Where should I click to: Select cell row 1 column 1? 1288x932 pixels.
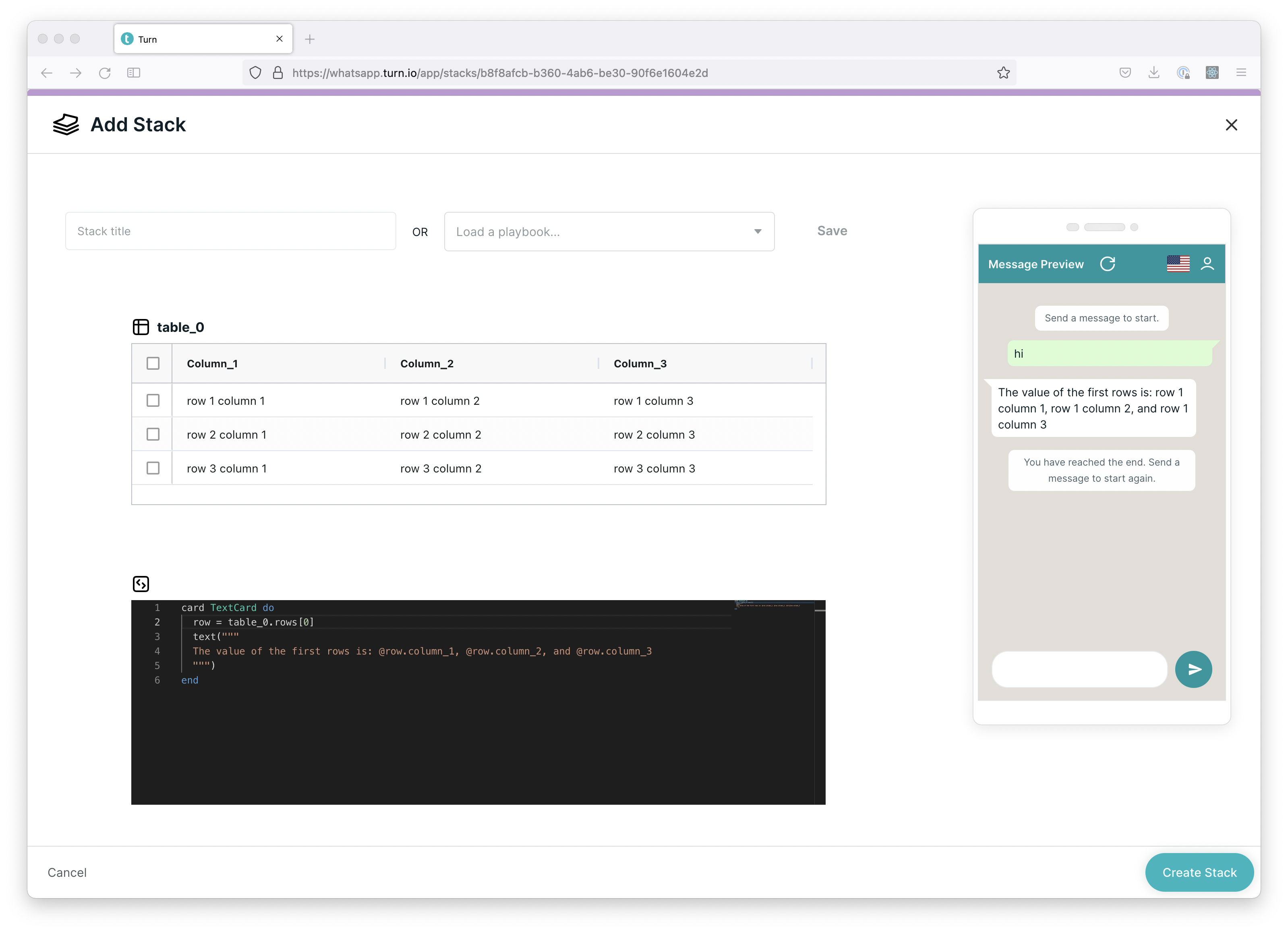coord(226,400)
